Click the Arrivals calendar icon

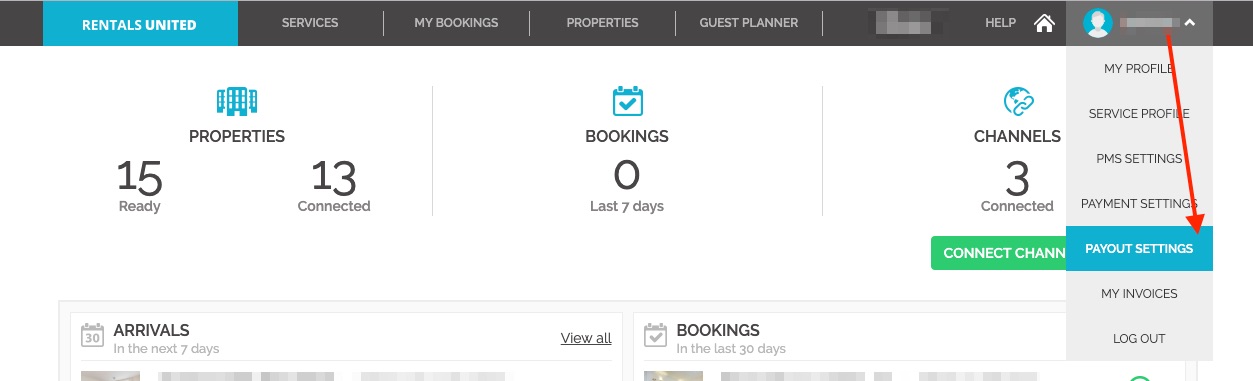92,334
